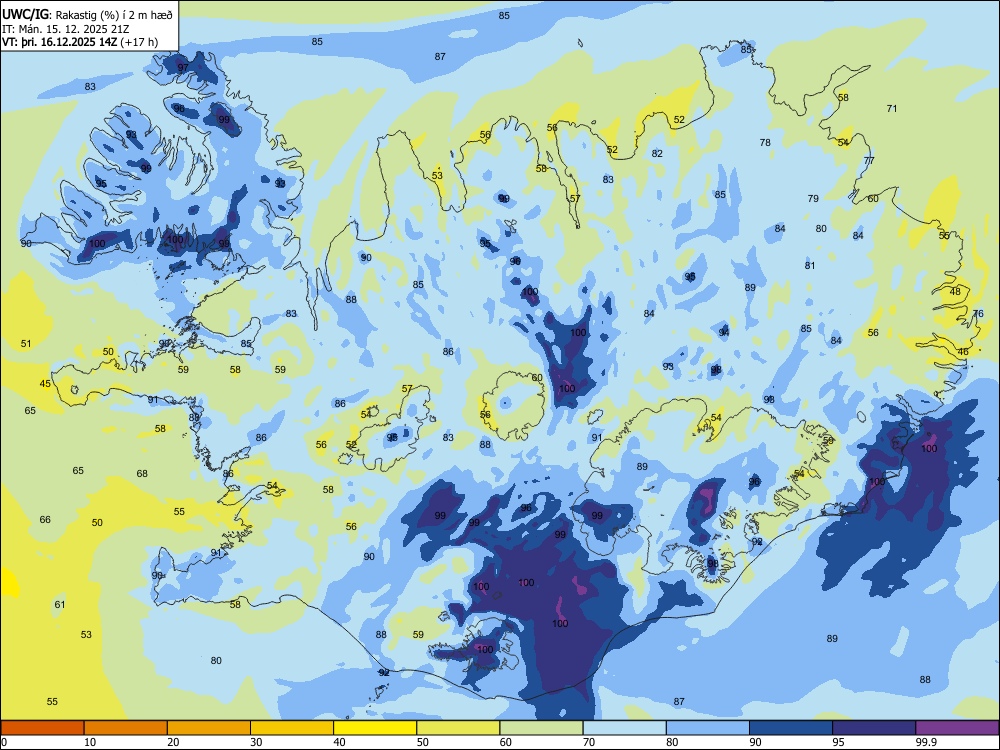Click the humidity value '66' on the map
The image size is (1000, 750).
tap(45, 519)
